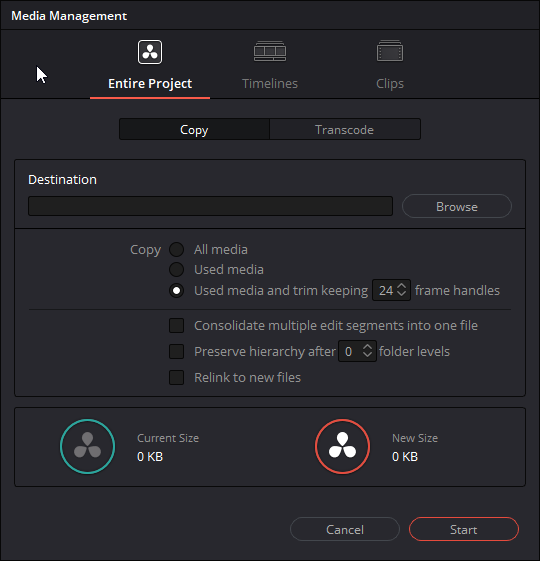
Task: Click the Destination path field
Action: tap(210, 206)
